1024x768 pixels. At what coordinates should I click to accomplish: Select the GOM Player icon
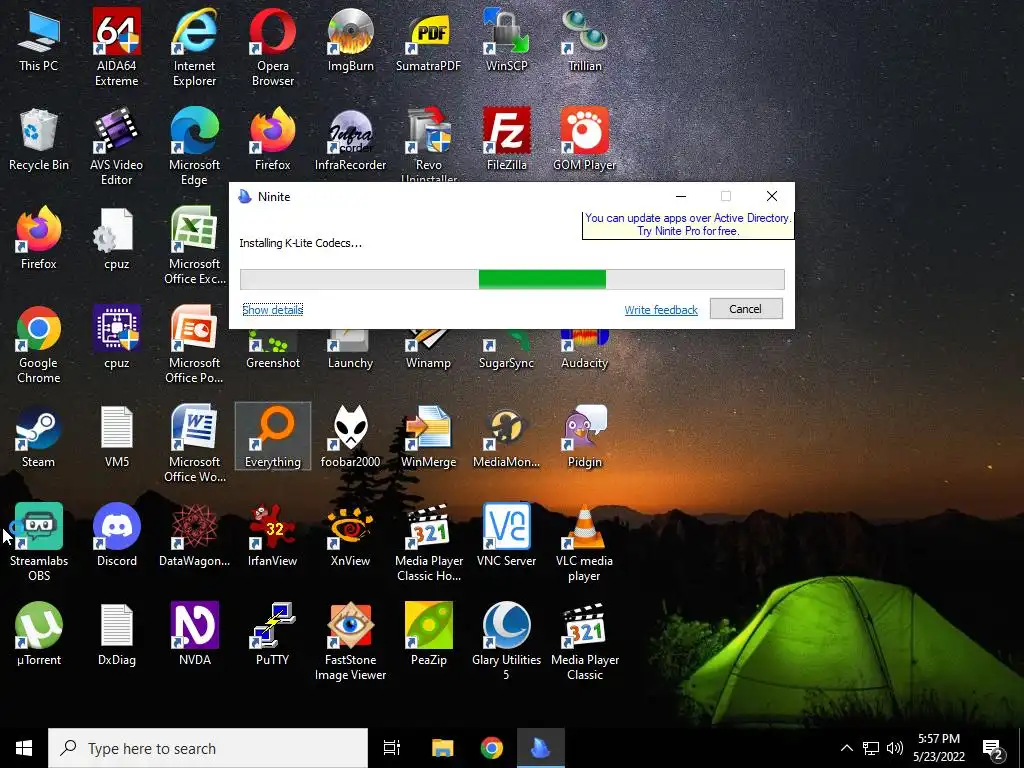[584, 140]
